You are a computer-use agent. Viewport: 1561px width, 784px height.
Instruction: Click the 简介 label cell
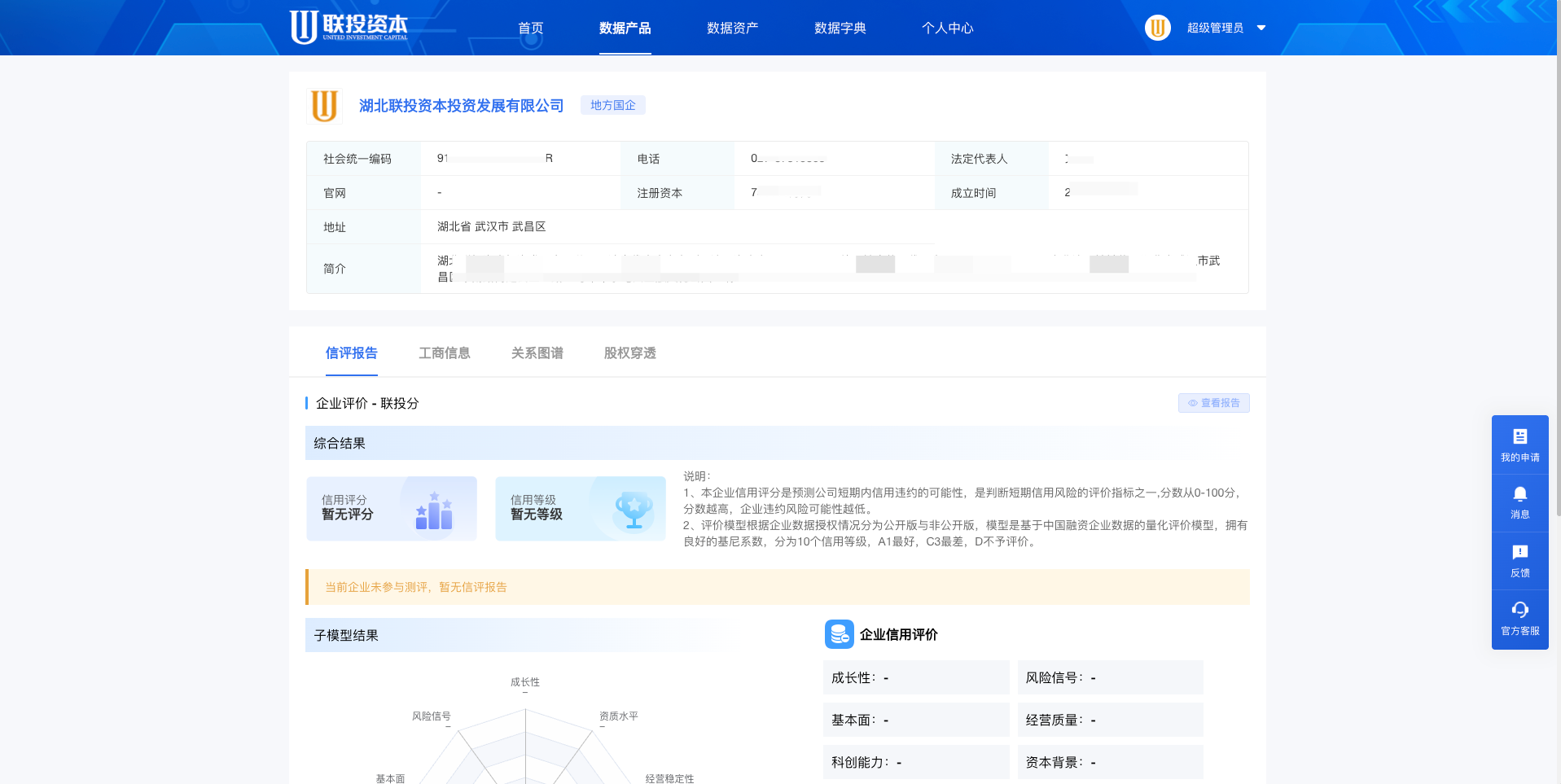pyautogui.click(x=364, y=269)
